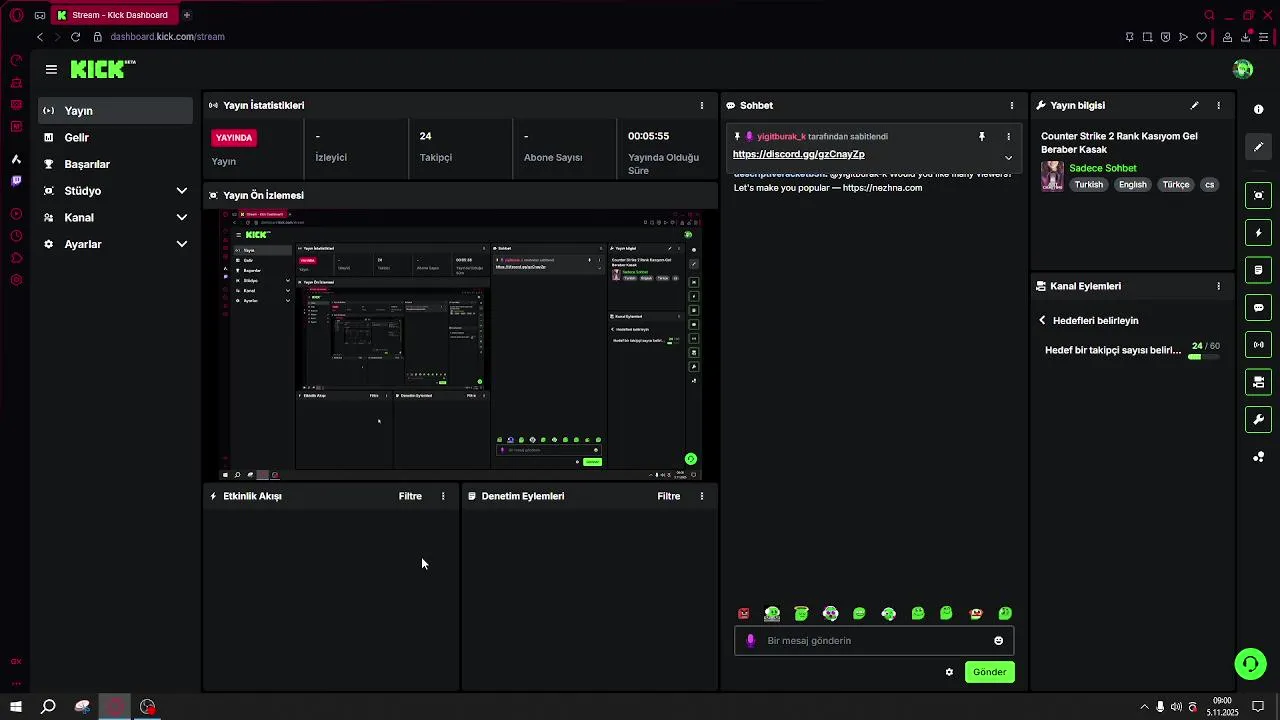Open a new browser tab
This screenshot has width=1280, height=720.
coord(186,15)
